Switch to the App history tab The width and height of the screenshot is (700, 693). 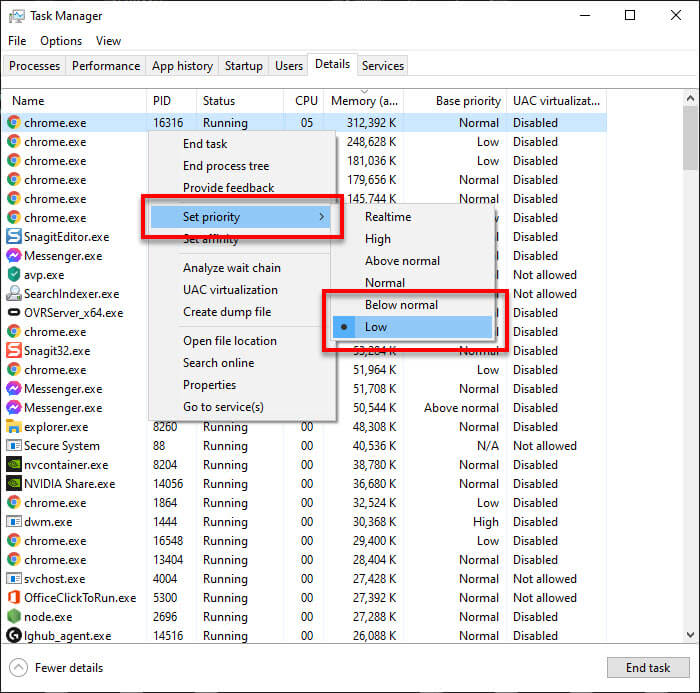182,66
